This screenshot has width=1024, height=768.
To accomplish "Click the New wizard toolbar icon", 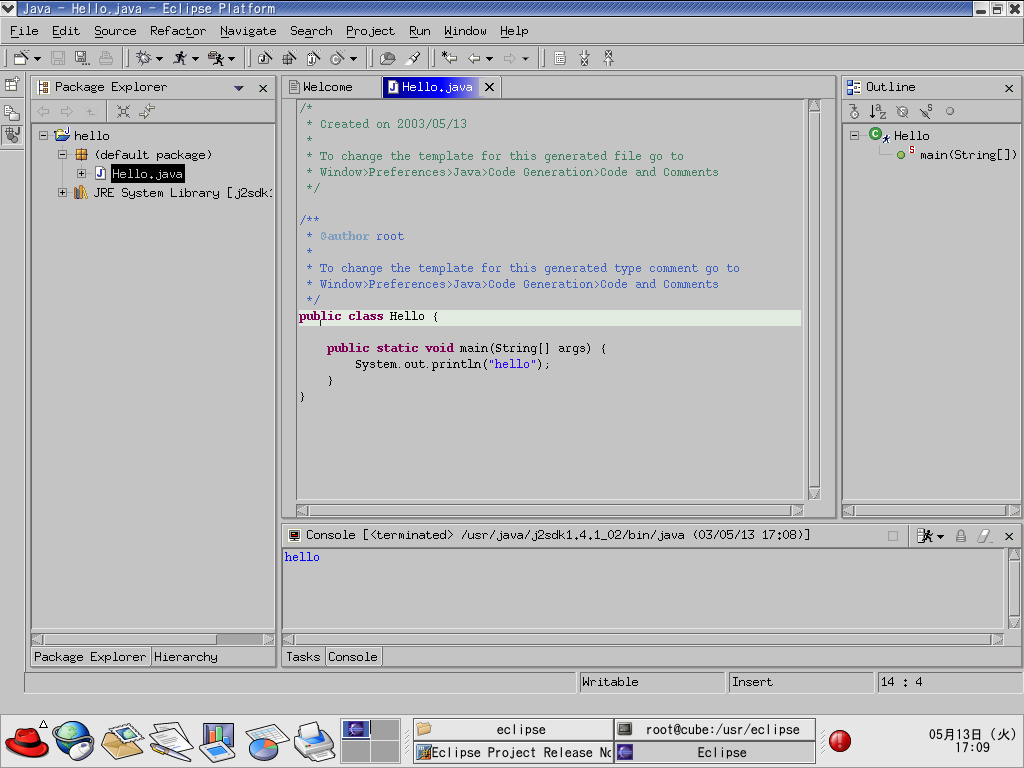I will point(21,58).
